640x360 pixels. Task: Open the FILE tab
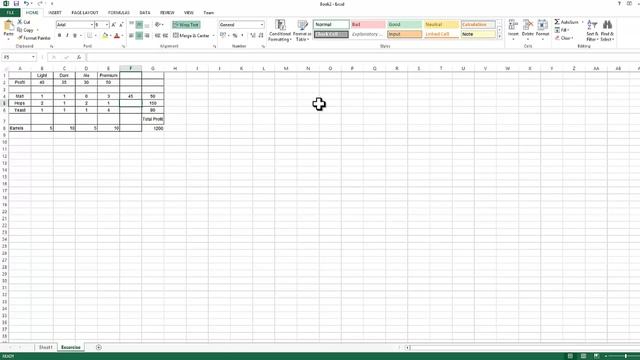pyautogui.click(x=10, y=13)
